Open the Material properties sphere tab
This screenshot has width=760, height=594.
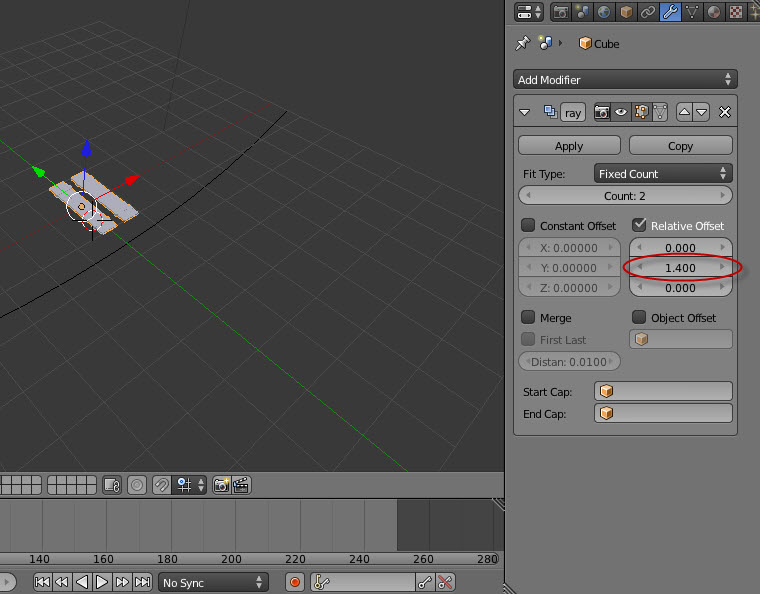click(714, 12)
